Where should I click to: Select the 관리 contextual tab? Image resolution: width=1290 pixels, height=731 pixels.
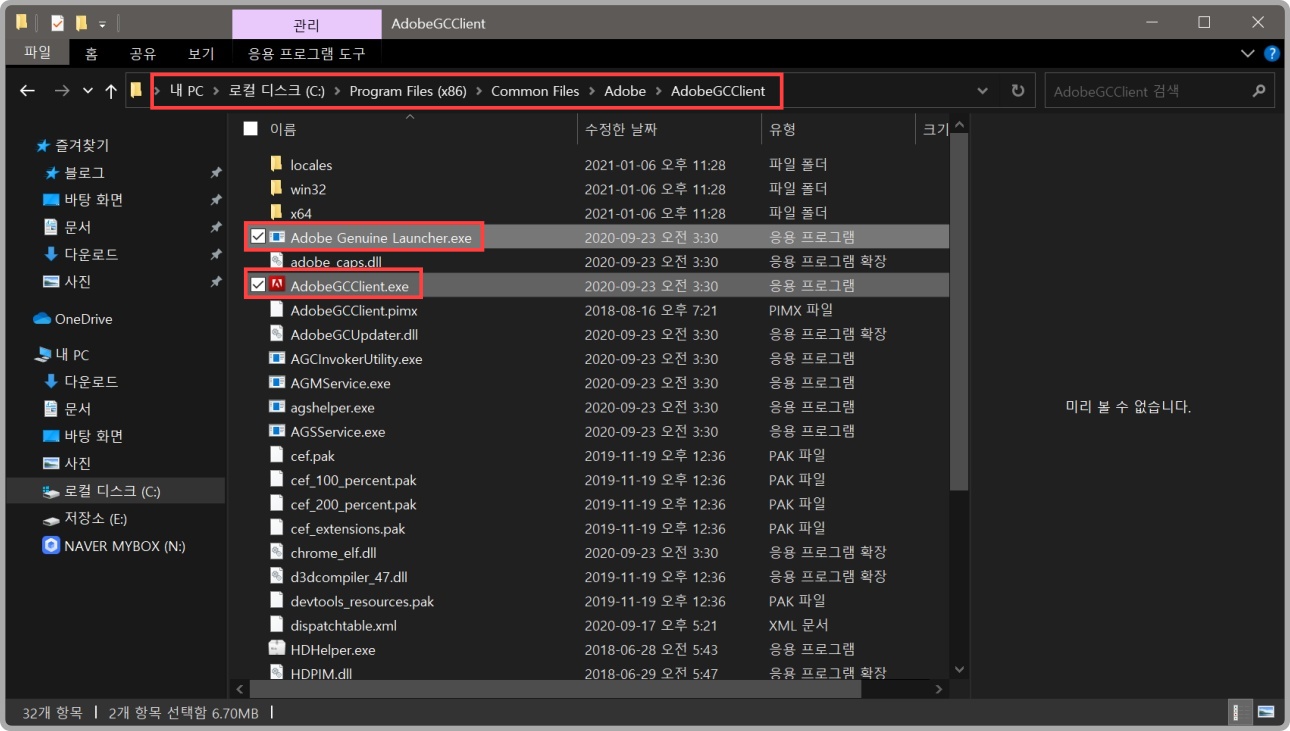click(x=307, y=25)
